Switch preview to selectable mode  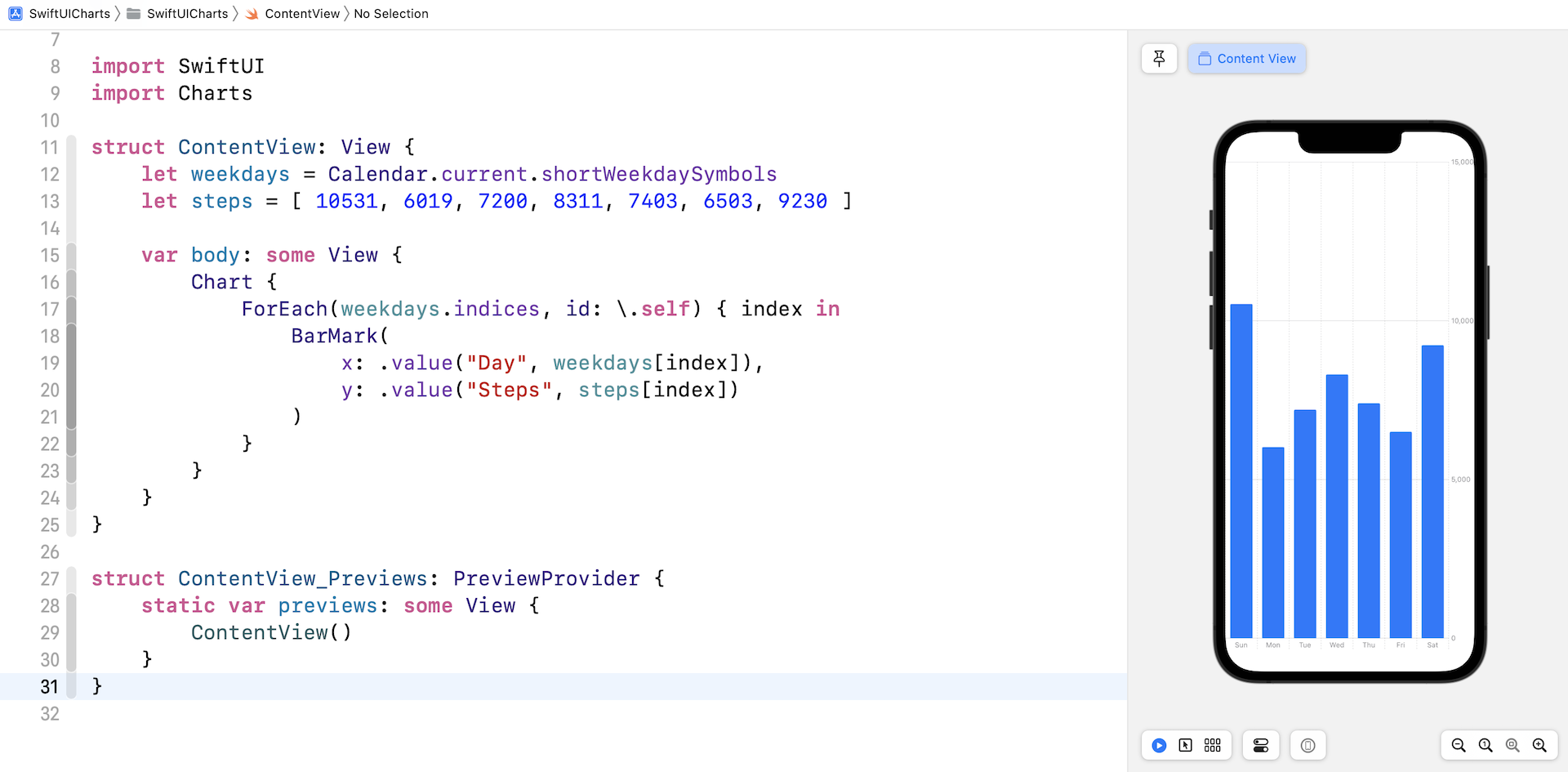tap(1185, 745)
